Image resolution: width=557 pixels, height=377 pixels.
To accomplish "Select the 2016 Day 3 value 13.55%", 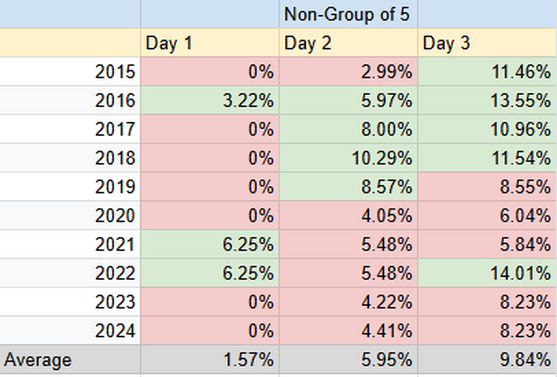I will [x=487, y=100].
